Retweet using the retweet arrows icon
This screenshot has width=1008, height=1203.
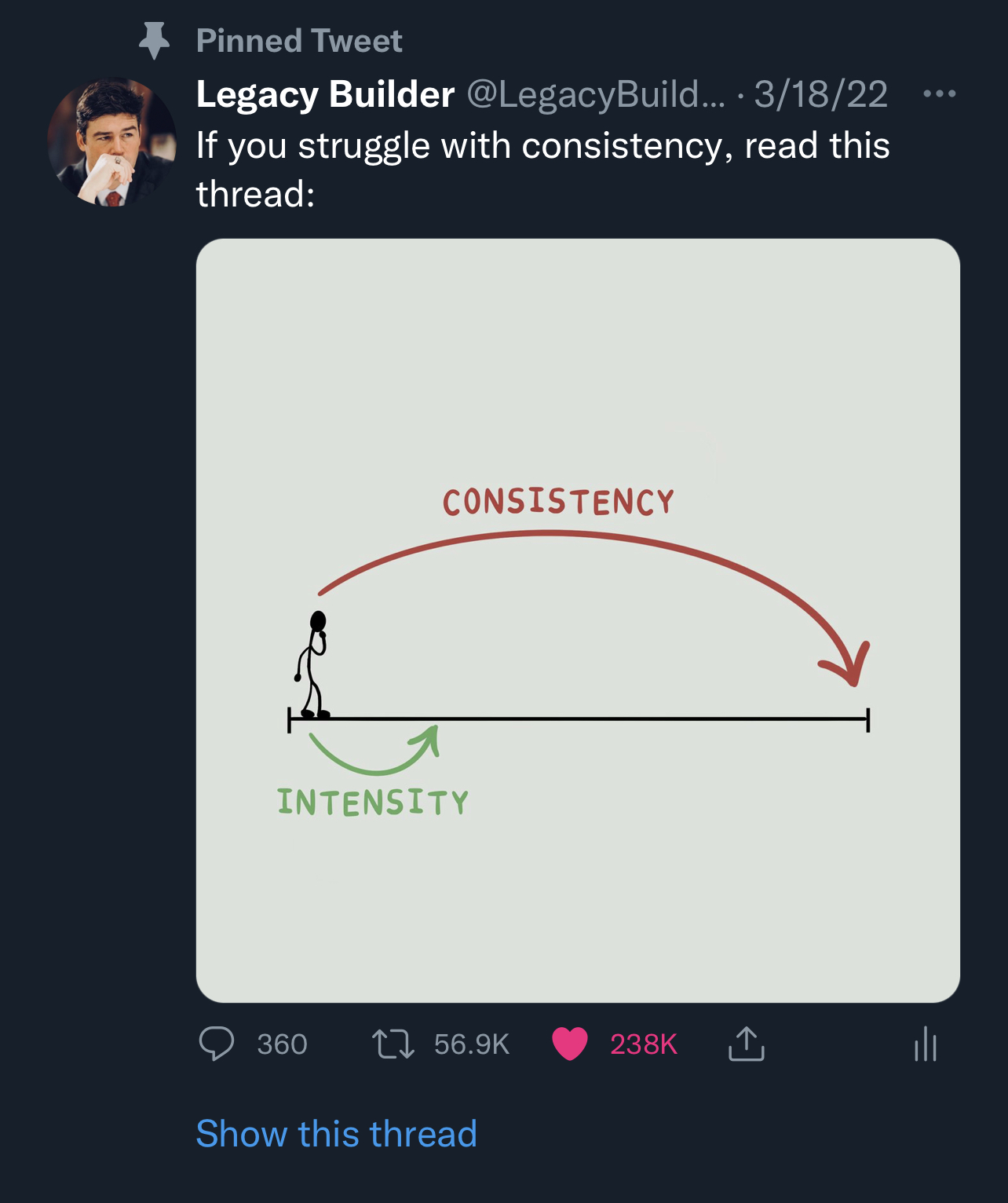[x=393, y=1044]
